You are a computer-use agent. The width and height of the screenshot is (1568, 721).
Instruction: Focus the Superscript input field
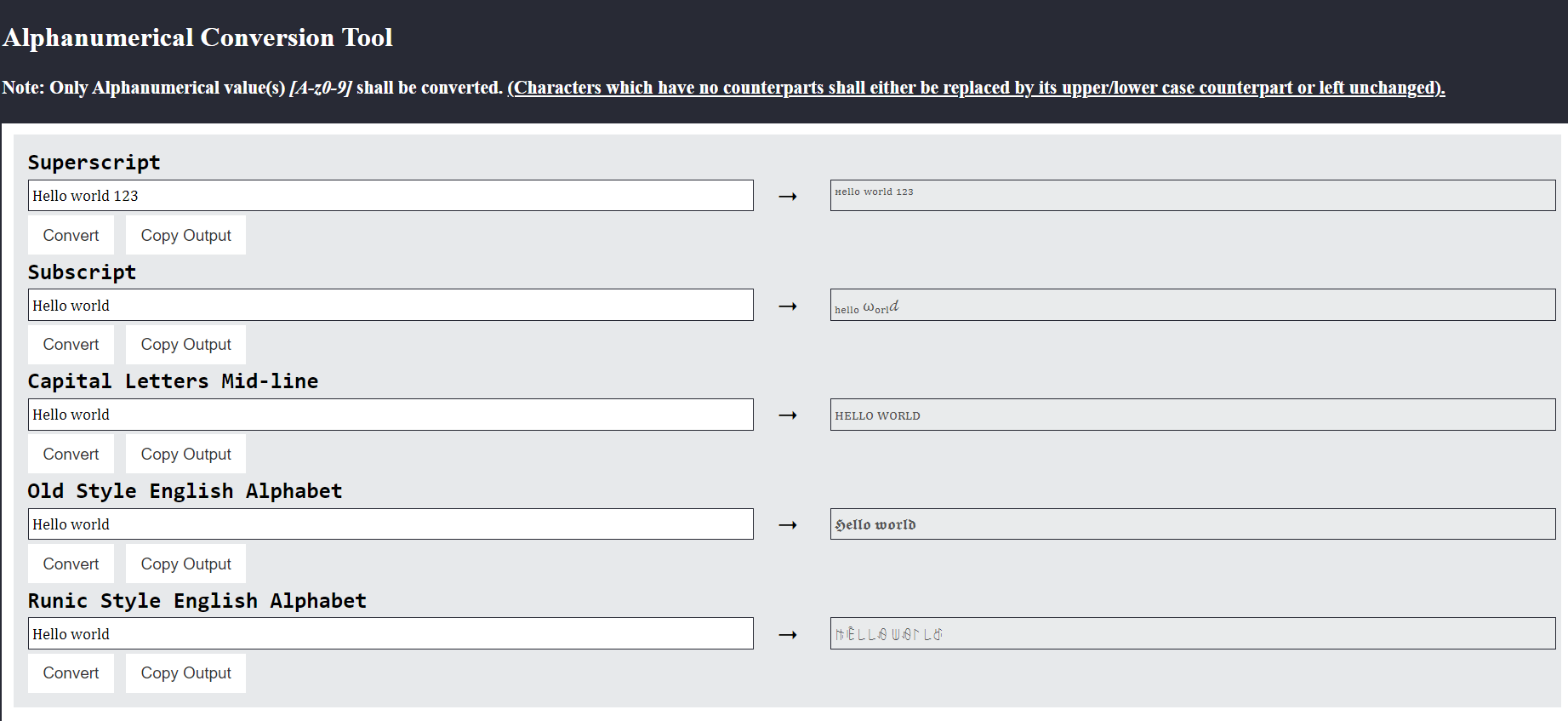pyautogui.click(x=391, y=196)
